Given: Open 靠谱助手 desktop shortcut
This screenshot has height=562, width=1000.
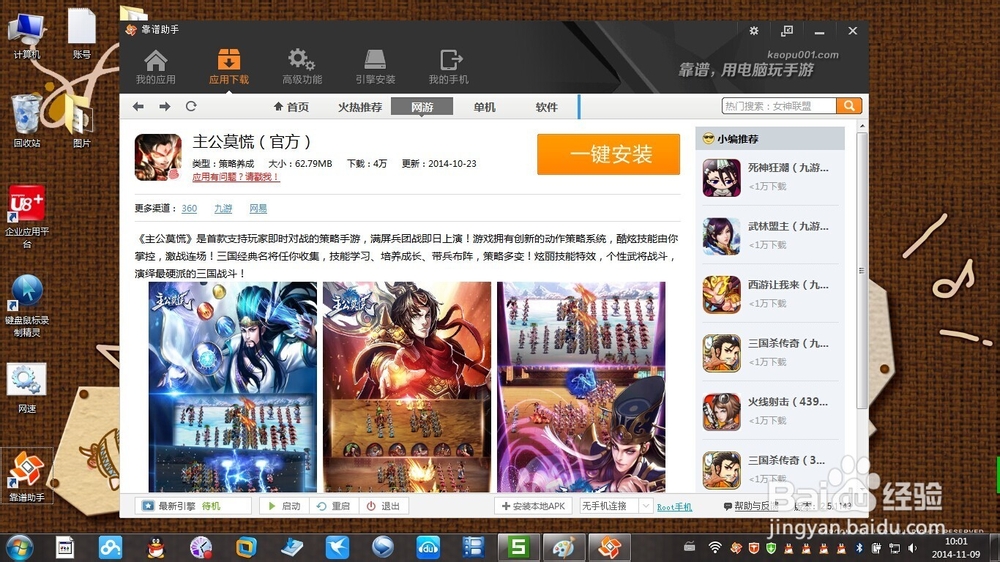Looking at the screenshot, I should [x=27, y=475].
